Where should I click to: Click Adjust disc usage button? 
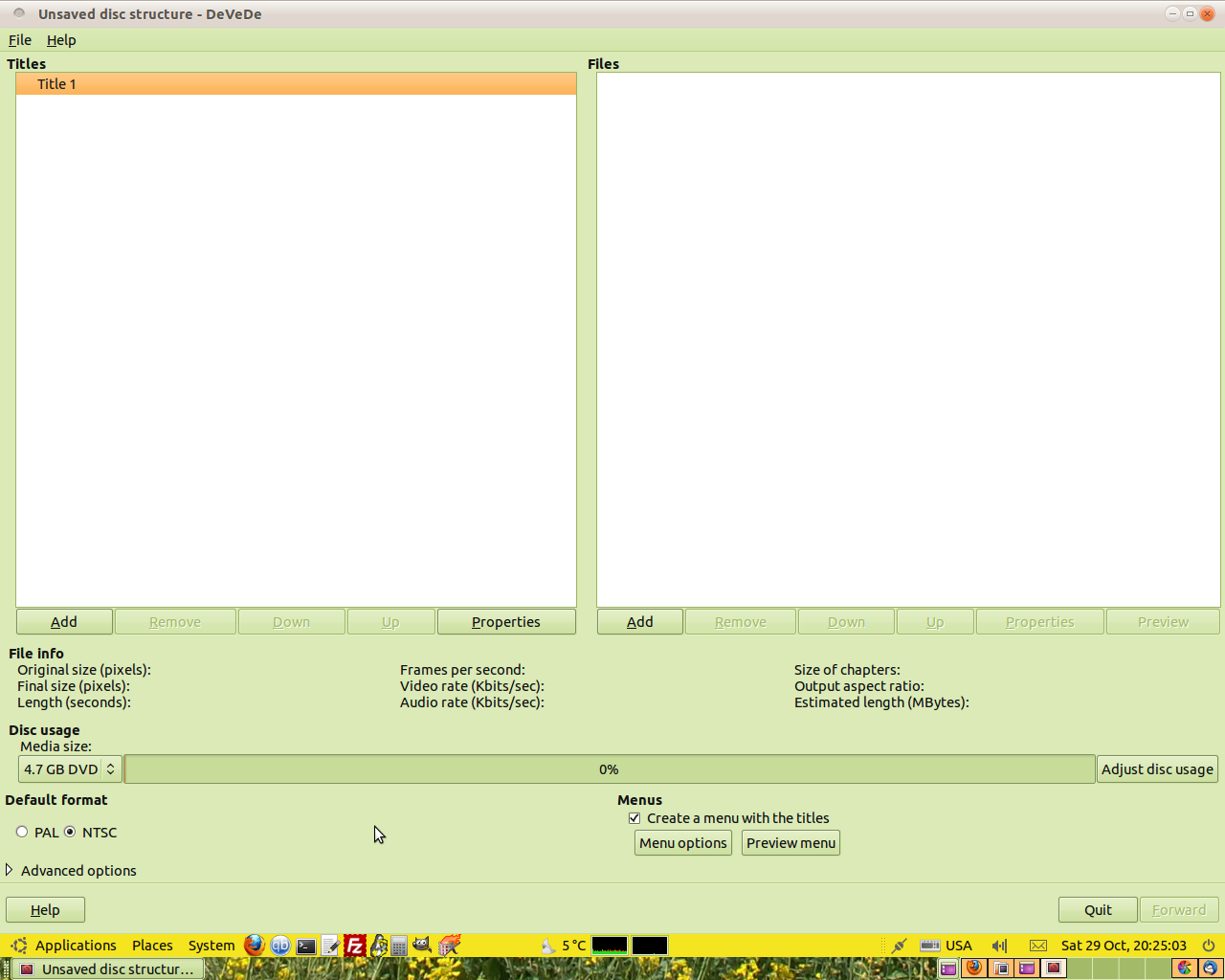(x=1157, y=769)
